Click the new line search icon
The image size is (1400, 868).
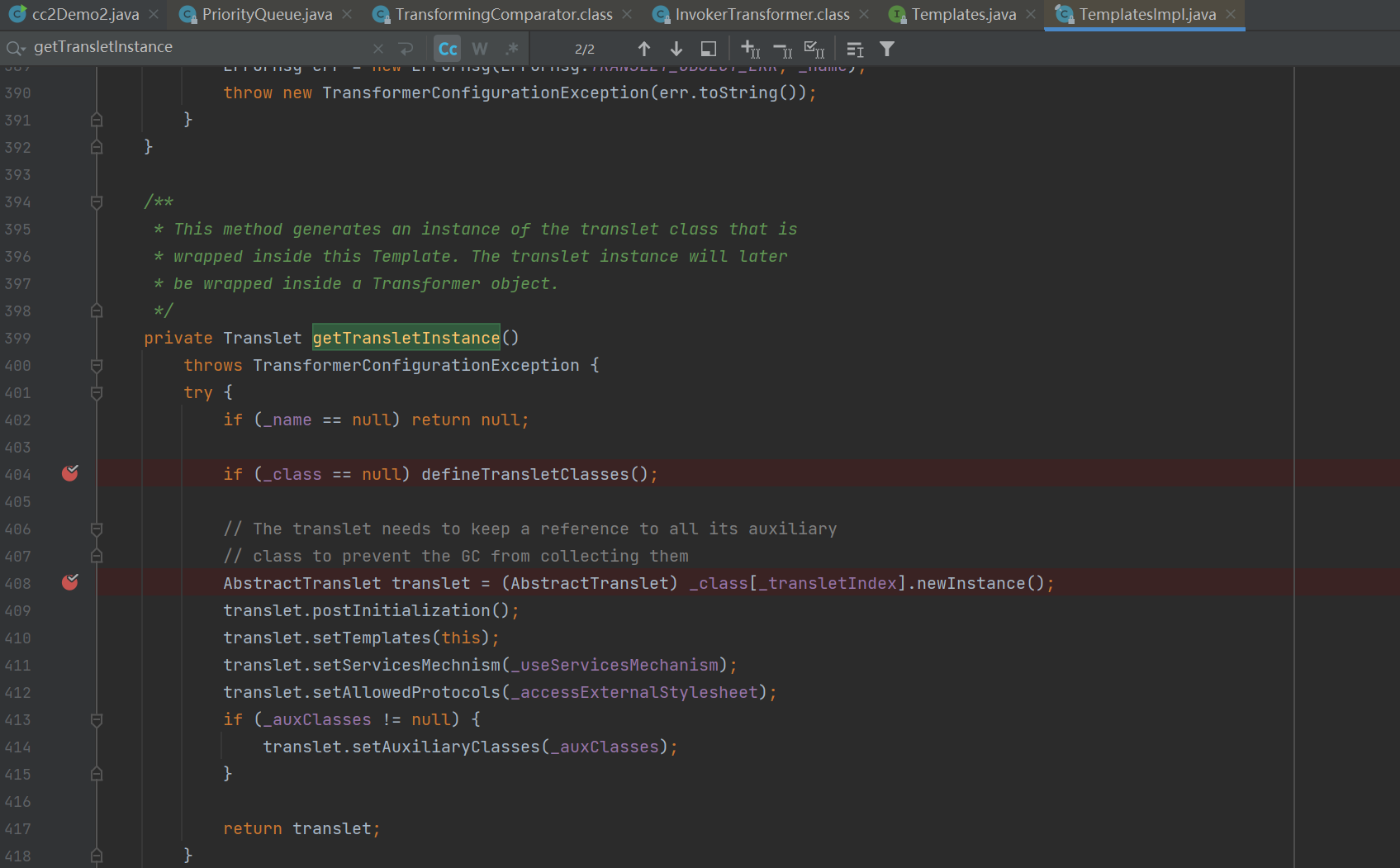406,49
